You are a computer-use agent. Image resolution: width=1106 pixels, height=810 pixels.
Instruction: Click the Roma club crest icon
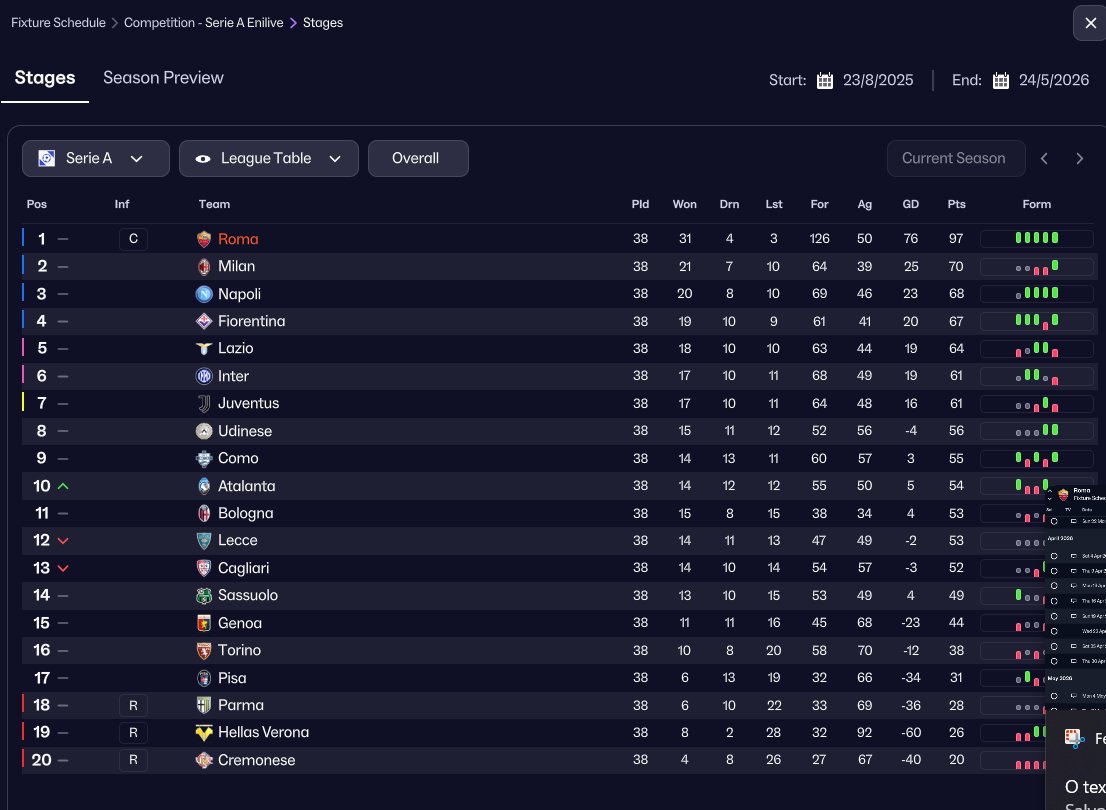(204, 239)
